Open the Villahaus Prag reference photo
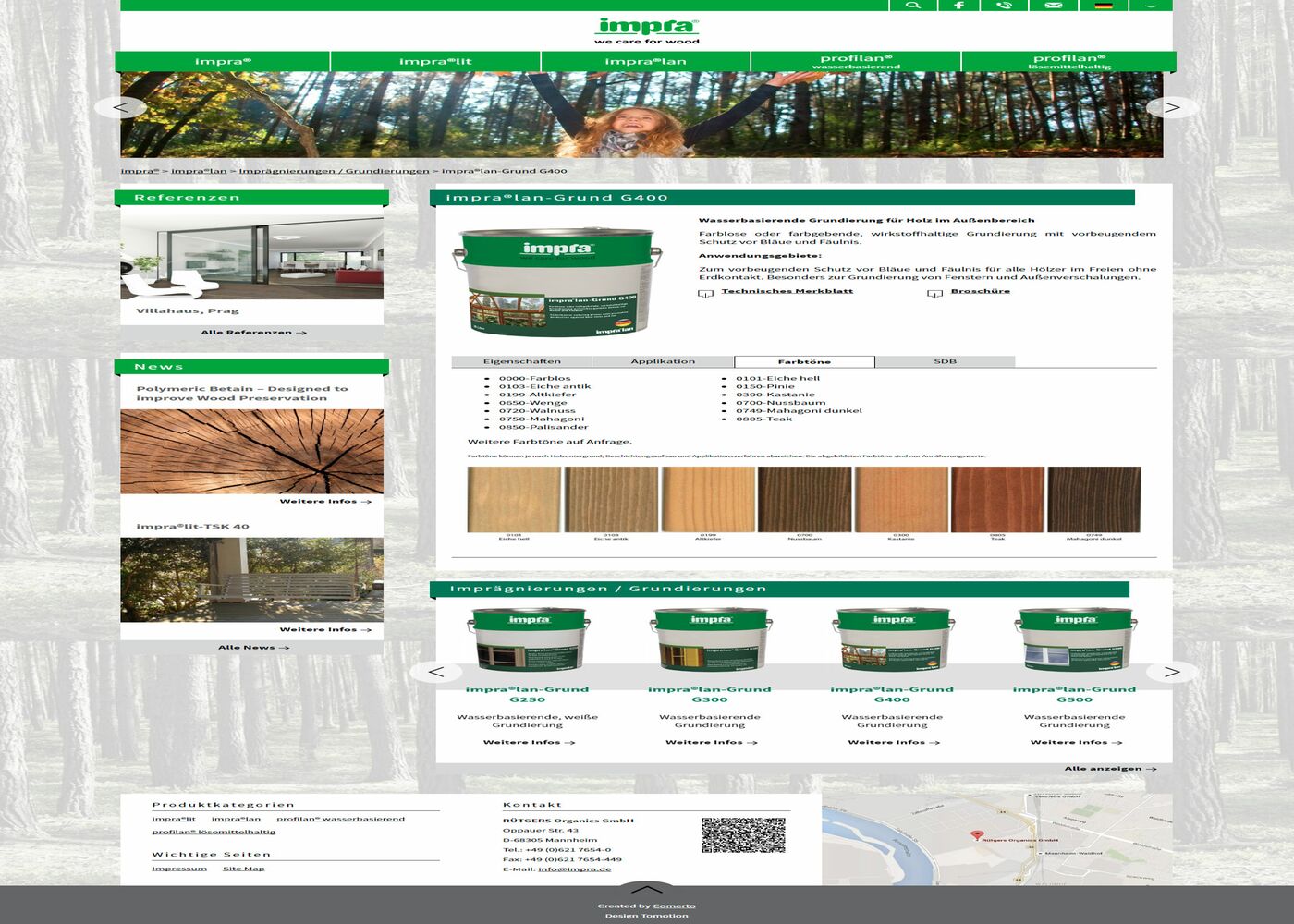Viewport: 1294px width, 924px height. [251, 258]
